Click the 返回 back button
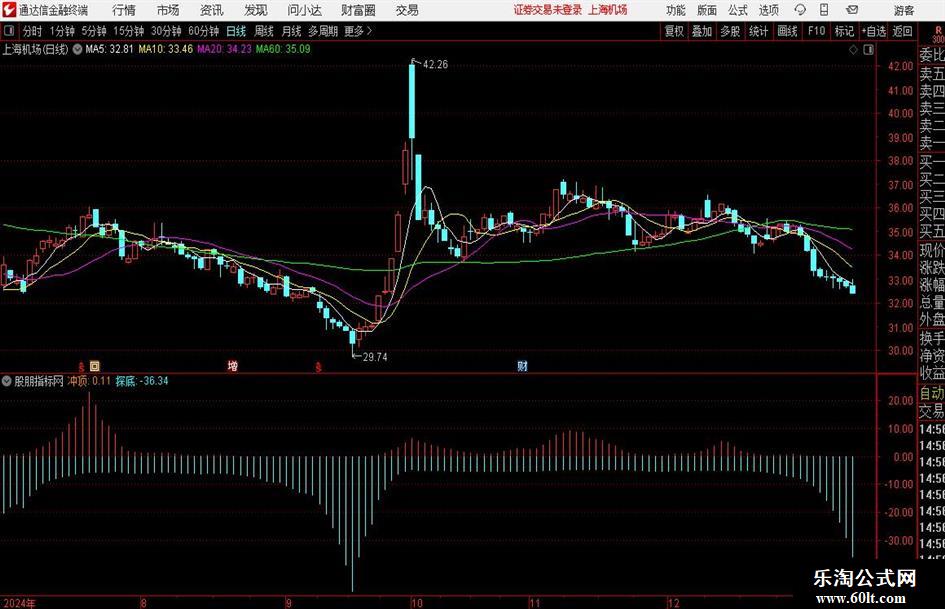Image resolution: width=945 pixels, height=609 pixels. tap(902, 31)
